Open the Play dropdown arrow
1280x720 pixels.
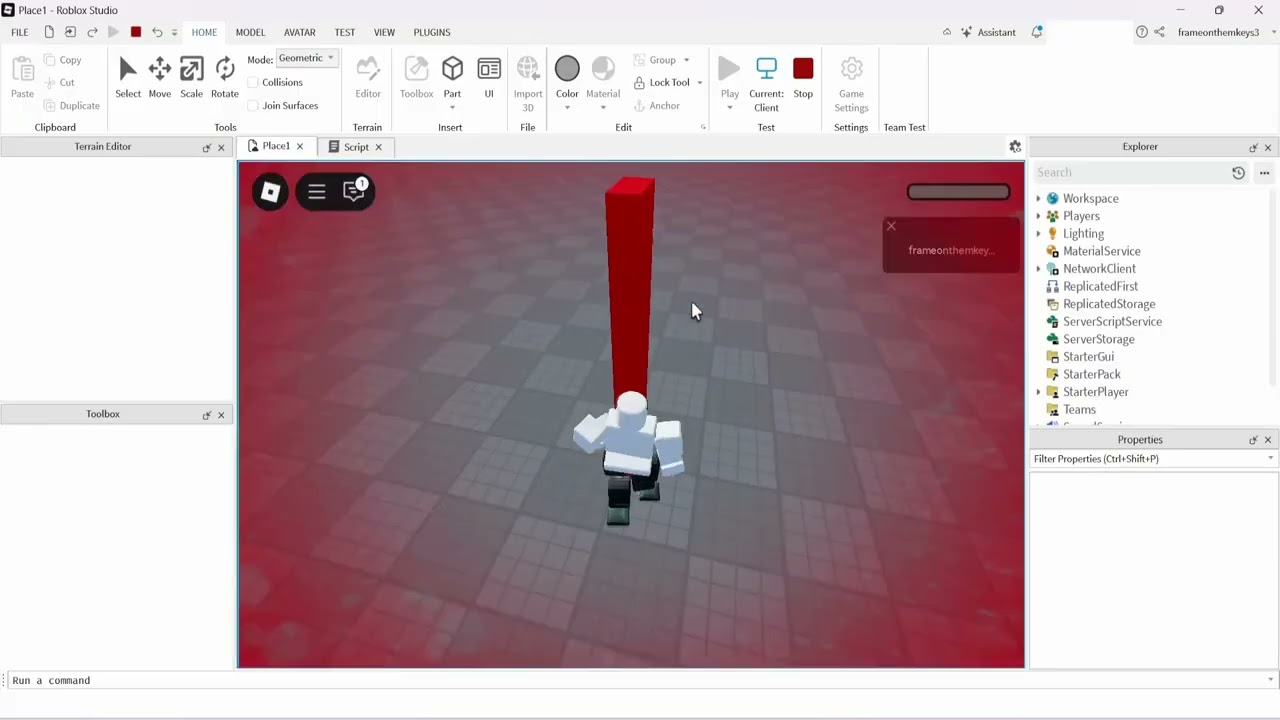(730, 107)
